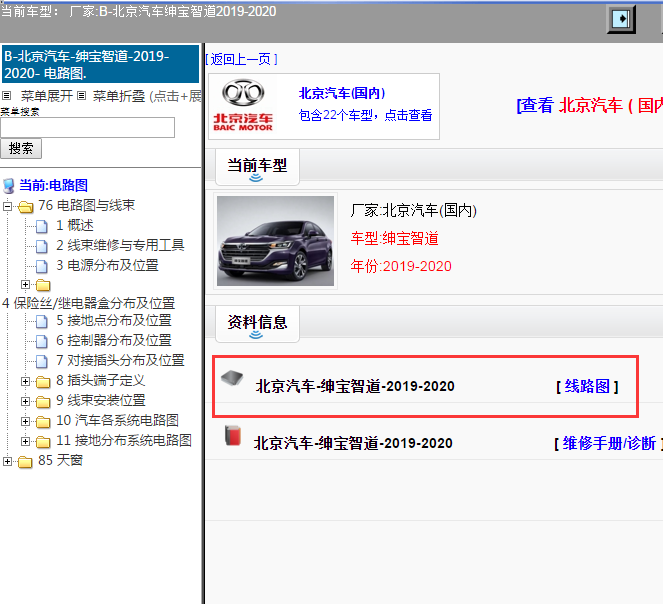Image resolution: width=663 pixels, height=604 pixels.
Task: Click 菜单折叠 text
Action: (119, 96)
